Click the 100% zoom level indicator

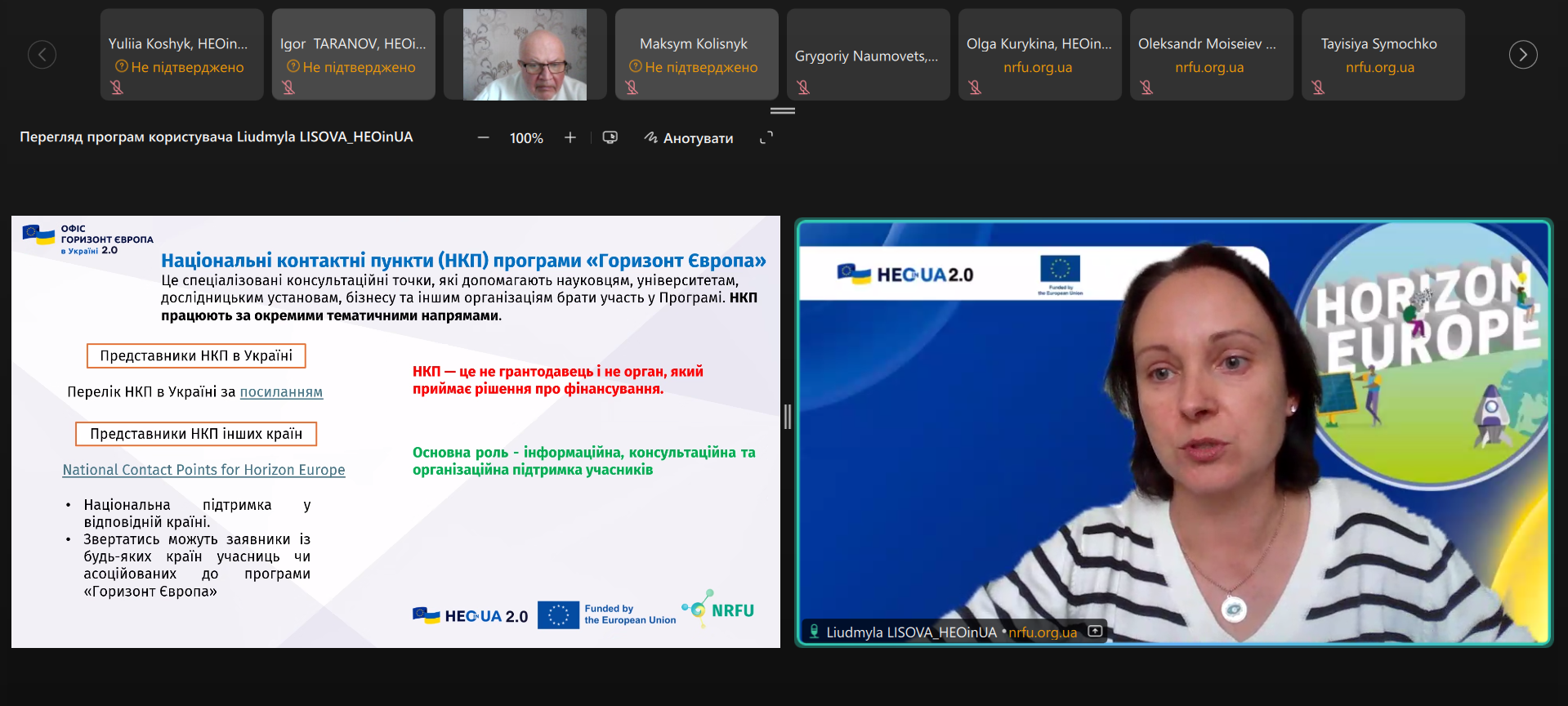tap(526, 138)
